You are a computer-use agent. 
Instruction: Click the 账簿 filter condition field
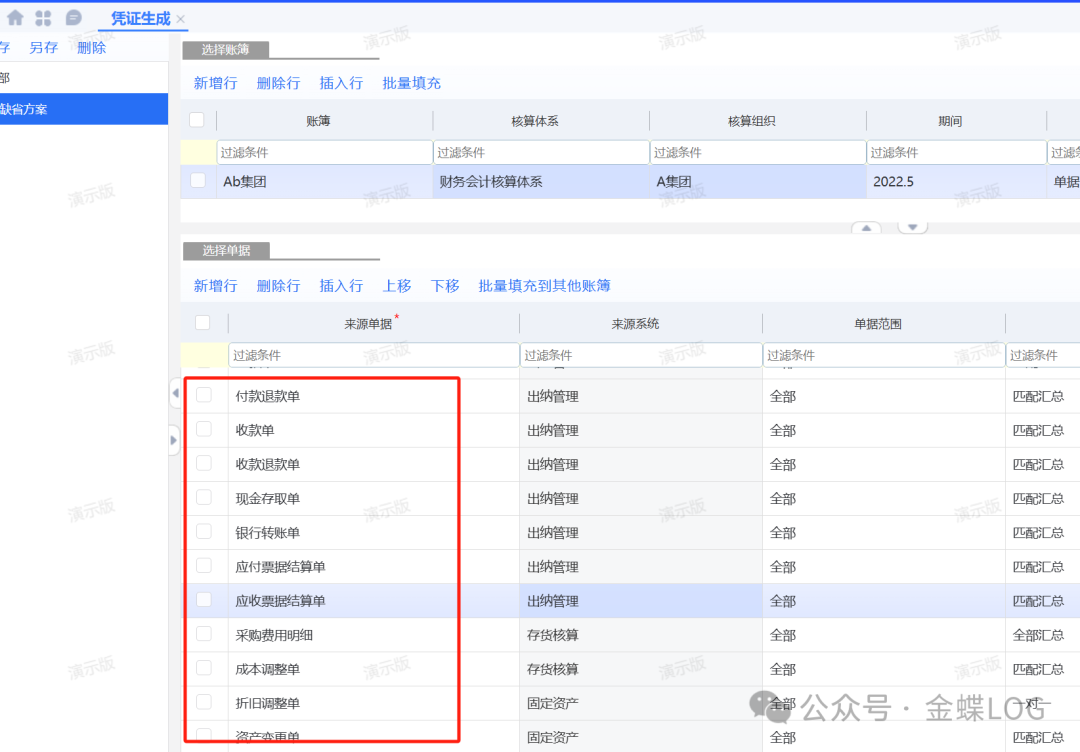tap(324, 152)
